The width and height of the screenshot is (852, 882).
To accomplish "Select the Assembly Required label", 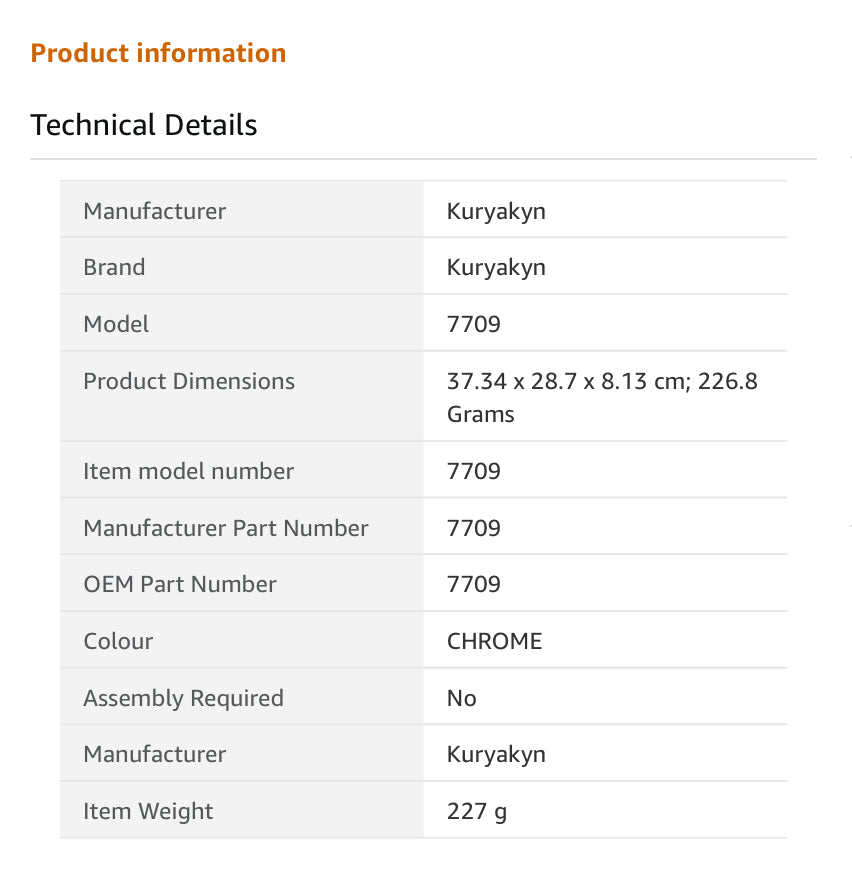I will point(183,698).
